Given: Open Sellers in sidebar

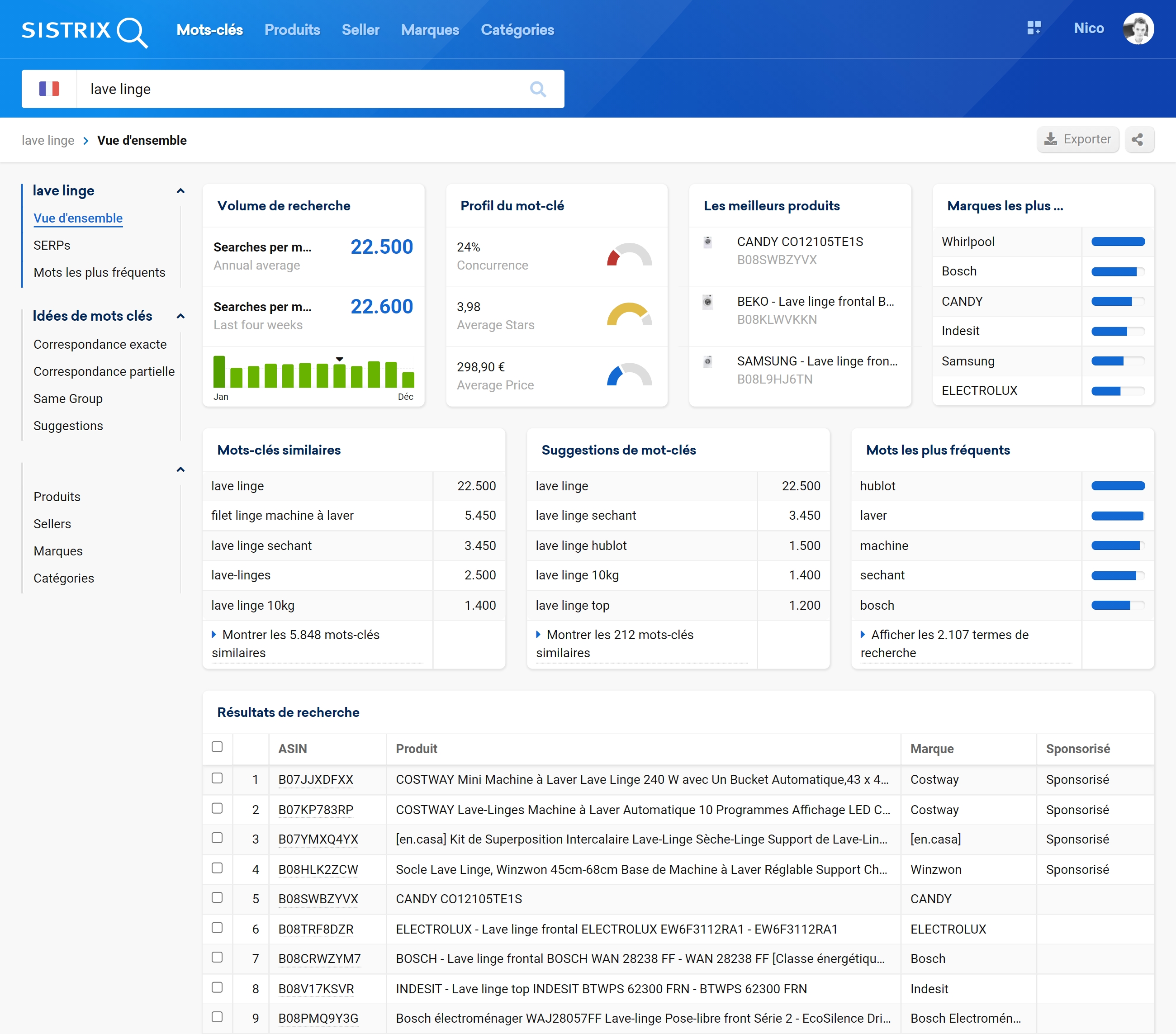Looking at the screenshot, I should (52, 524).
